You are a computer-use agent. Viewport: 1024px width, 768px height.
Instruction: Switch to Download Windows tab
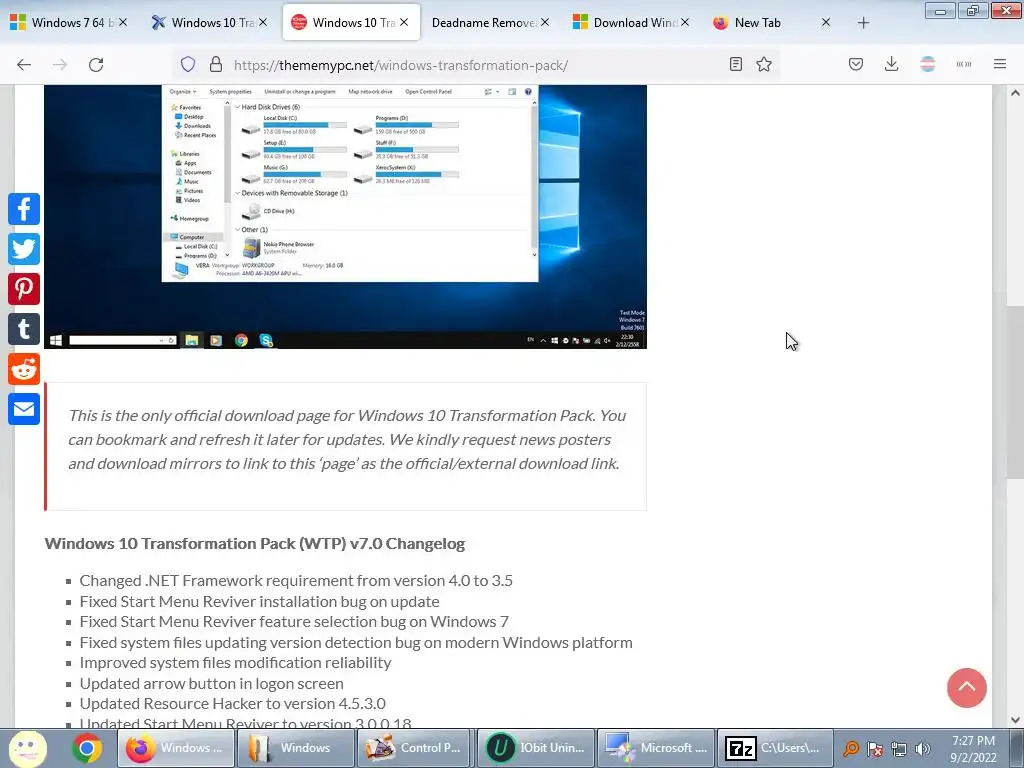(630, 22)
